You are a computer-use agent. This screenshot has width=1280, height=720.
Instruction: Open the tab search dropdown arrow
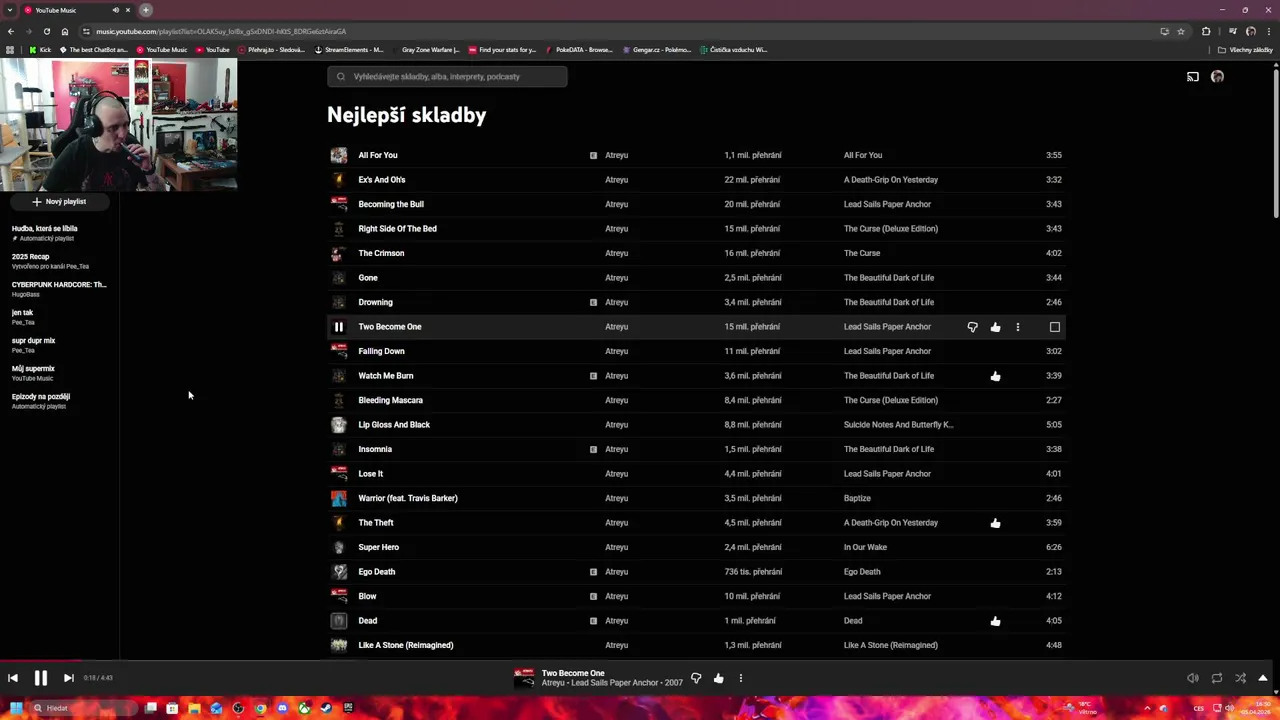(x=8, y=10)
